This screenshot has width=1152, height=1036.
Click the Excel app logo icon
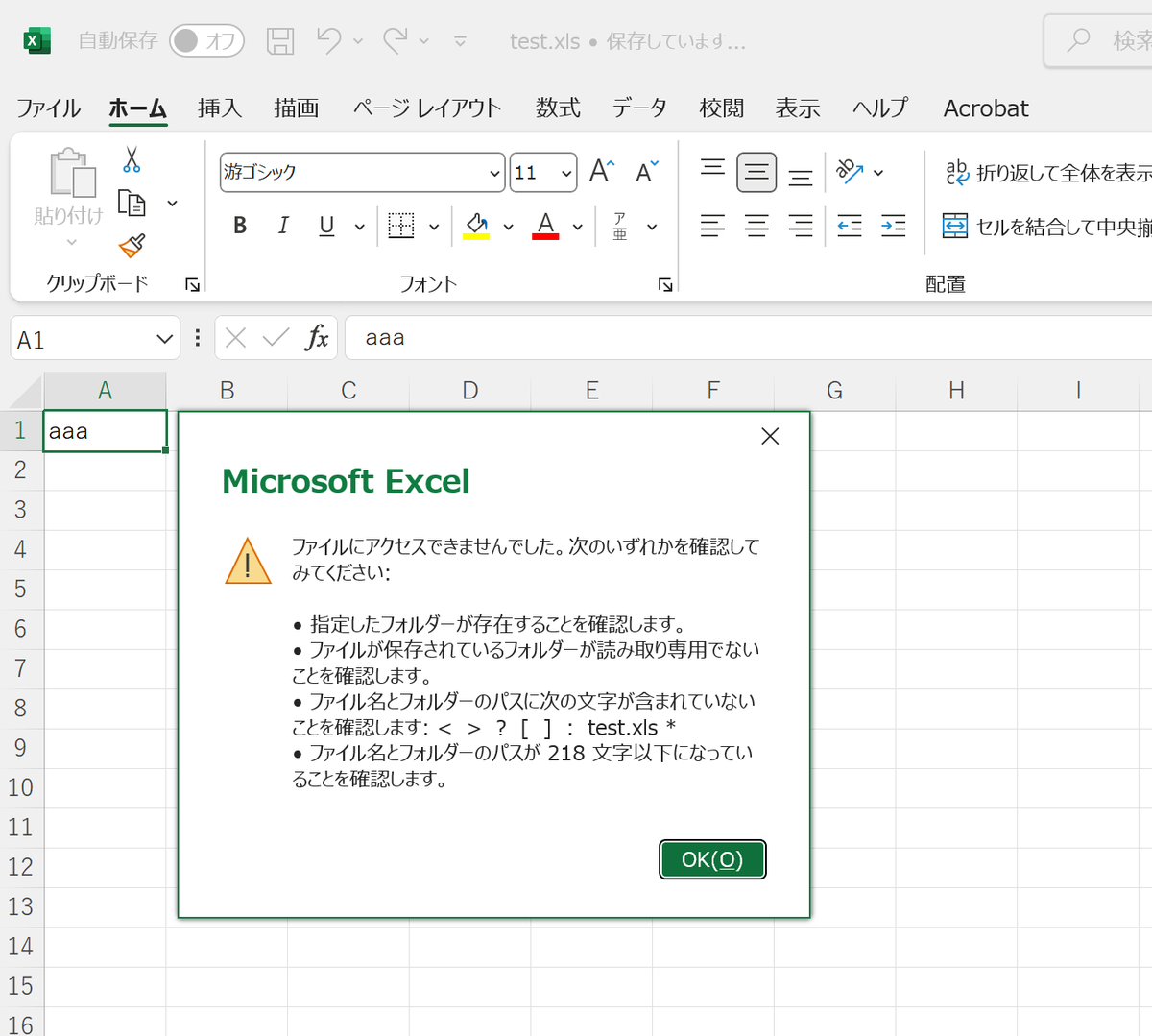[36, 40]
